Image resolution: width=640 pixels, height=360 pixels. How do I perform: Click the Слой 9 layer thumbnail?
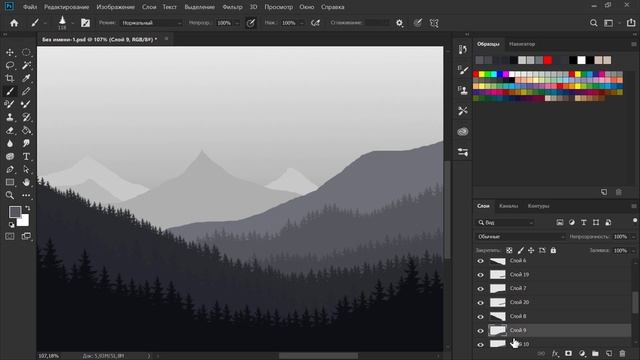point(498,330)
